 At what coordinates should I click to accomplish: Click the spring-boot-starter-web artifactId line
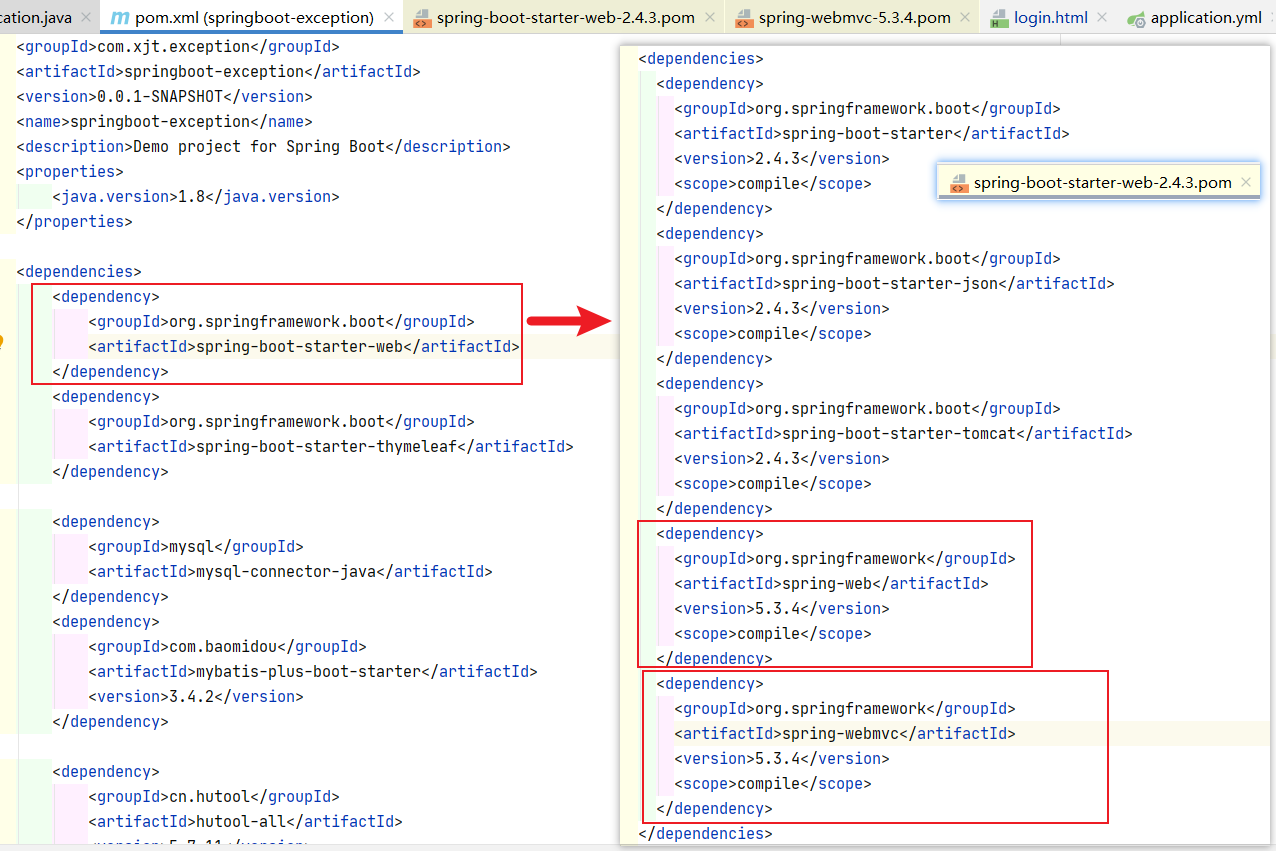point(304,347)
